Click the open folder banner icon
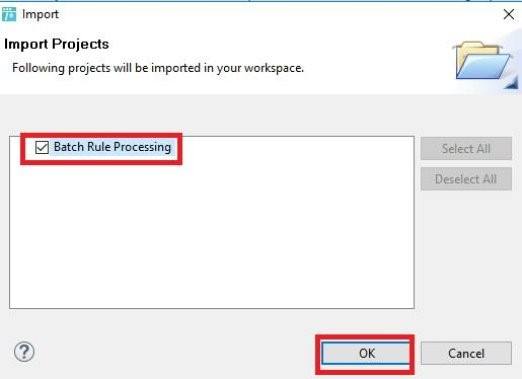Screen dimensions: 522x379 point(484,60)
